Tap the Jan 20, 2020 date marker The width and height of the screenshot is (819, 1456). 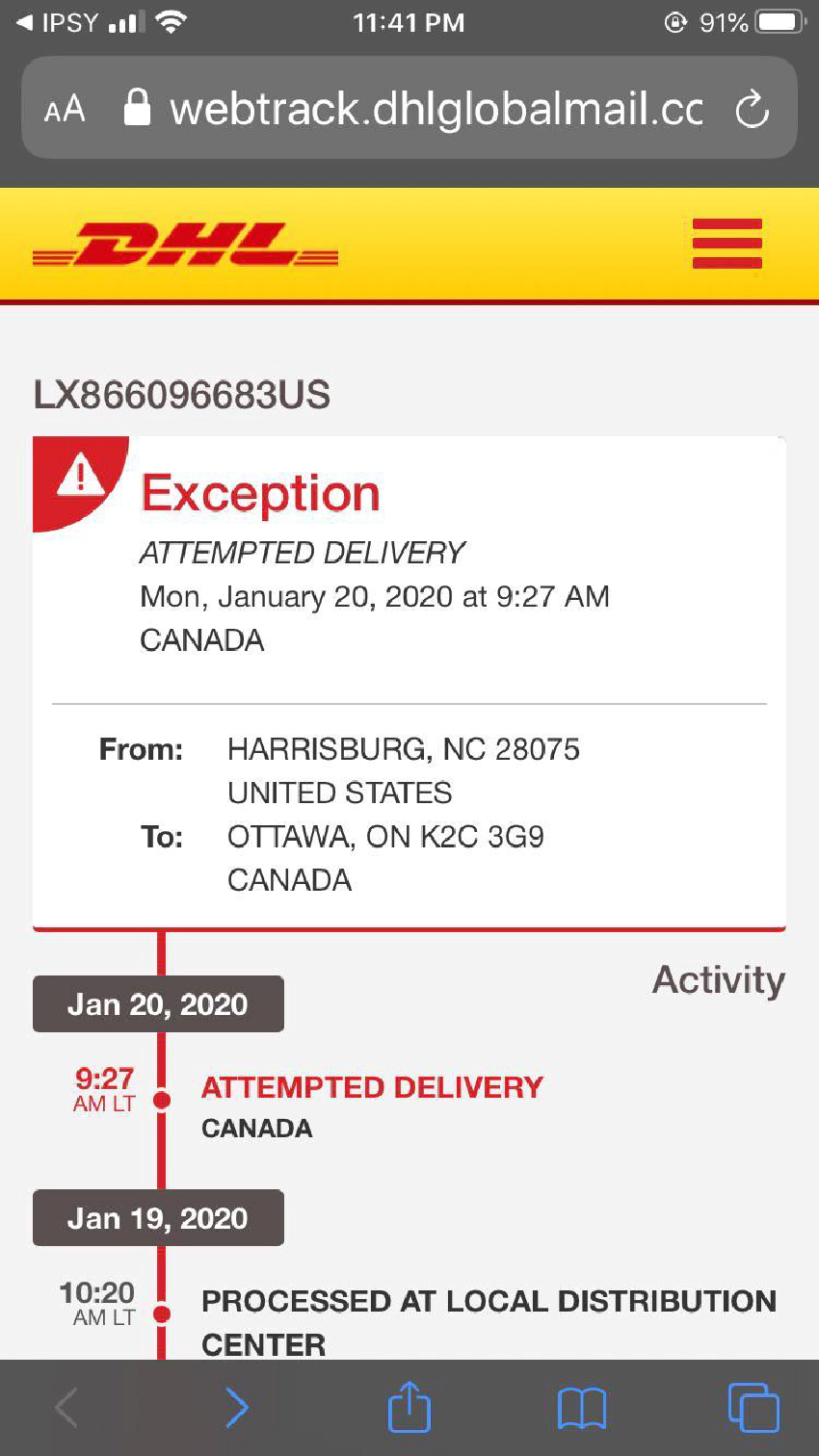coord(158,1004)
